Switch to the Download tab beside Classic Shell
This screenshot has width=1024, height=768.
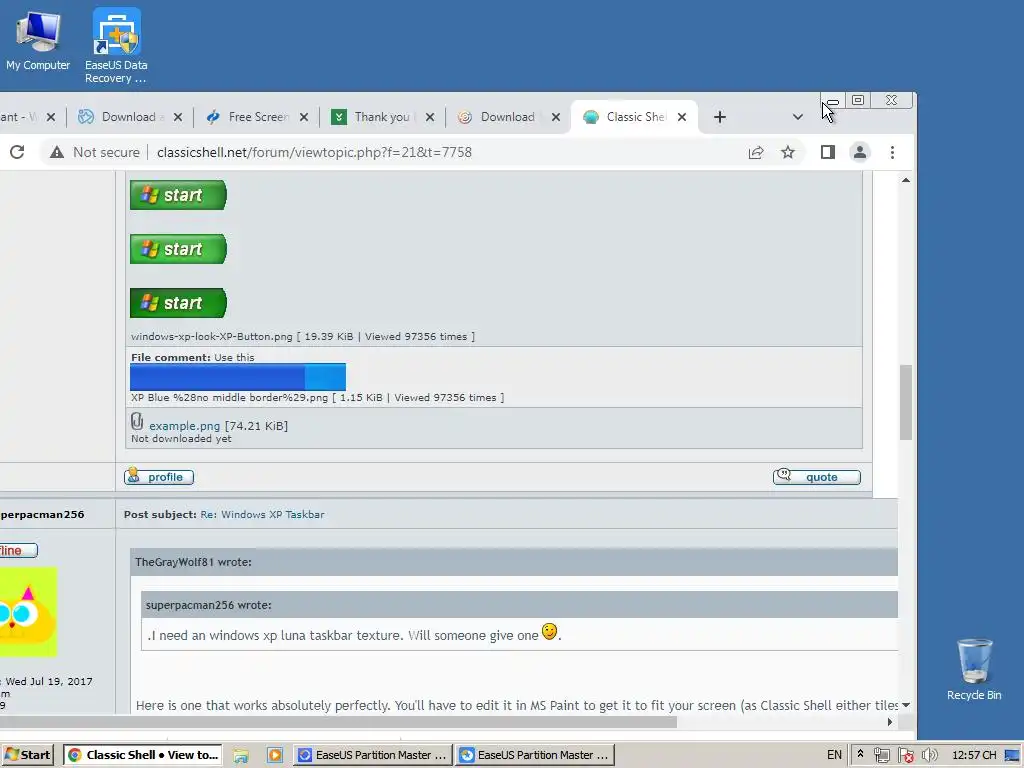point(507,117)
